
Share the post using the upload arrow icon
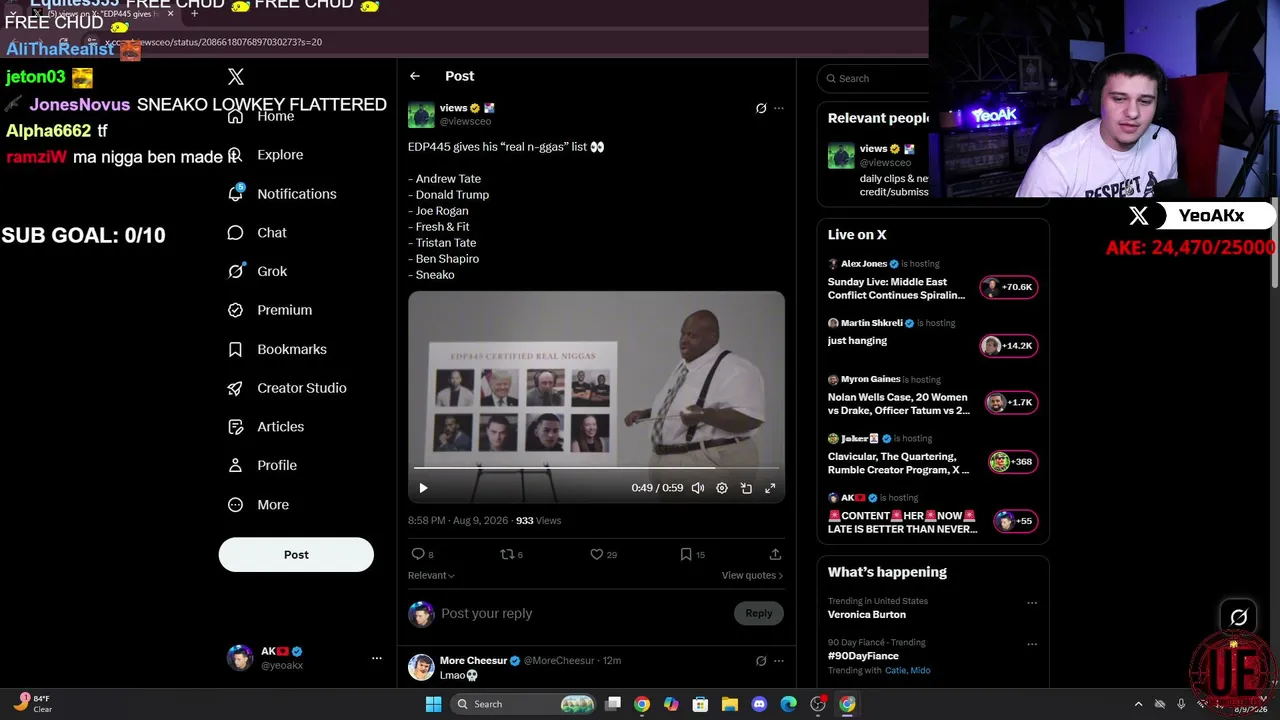[x=775, y=554]
